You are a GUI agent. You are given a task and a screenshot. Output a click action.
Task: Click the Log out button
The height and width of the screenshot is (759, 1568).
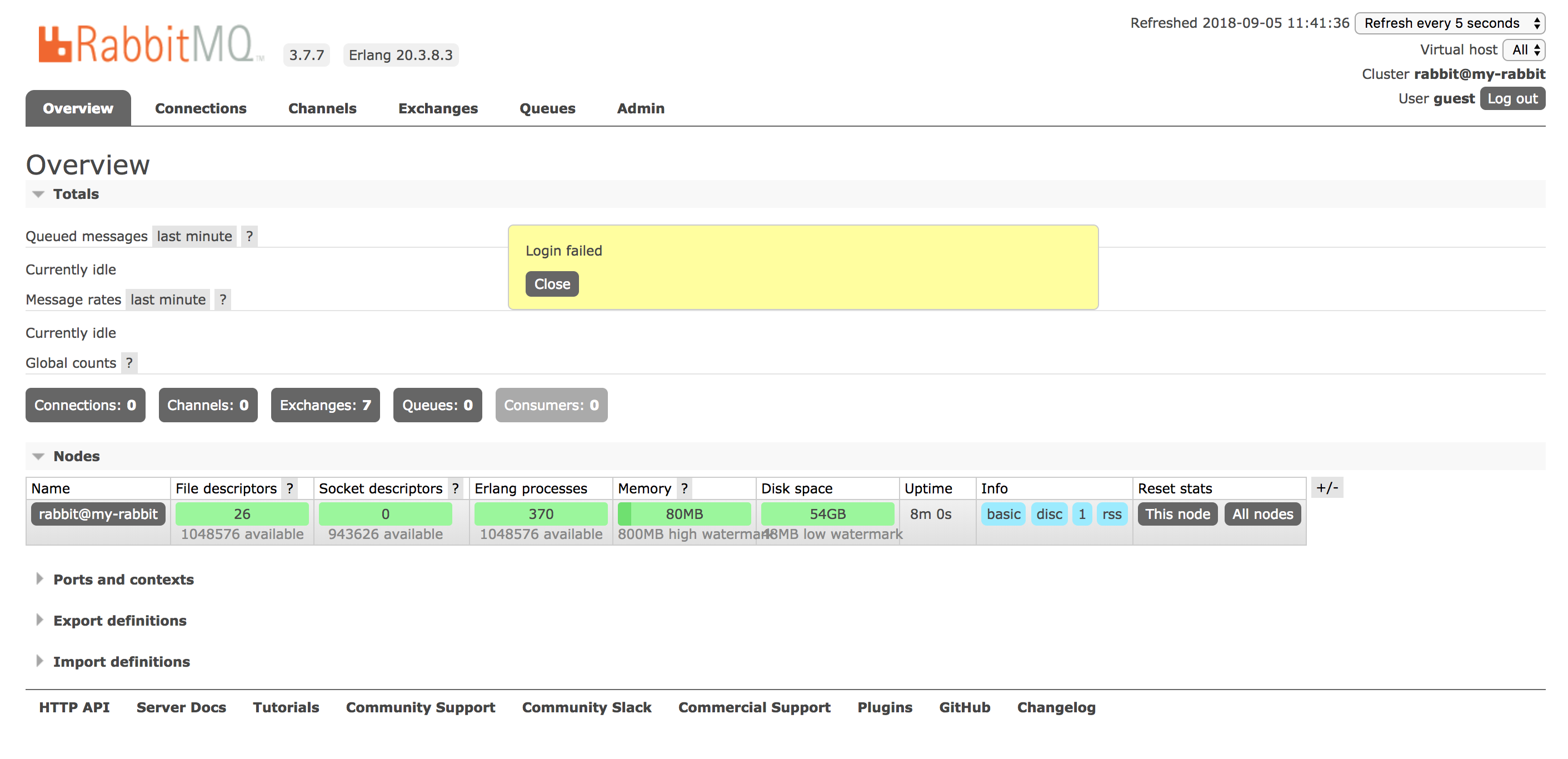pyautogui.click(x=1512, y=98)
